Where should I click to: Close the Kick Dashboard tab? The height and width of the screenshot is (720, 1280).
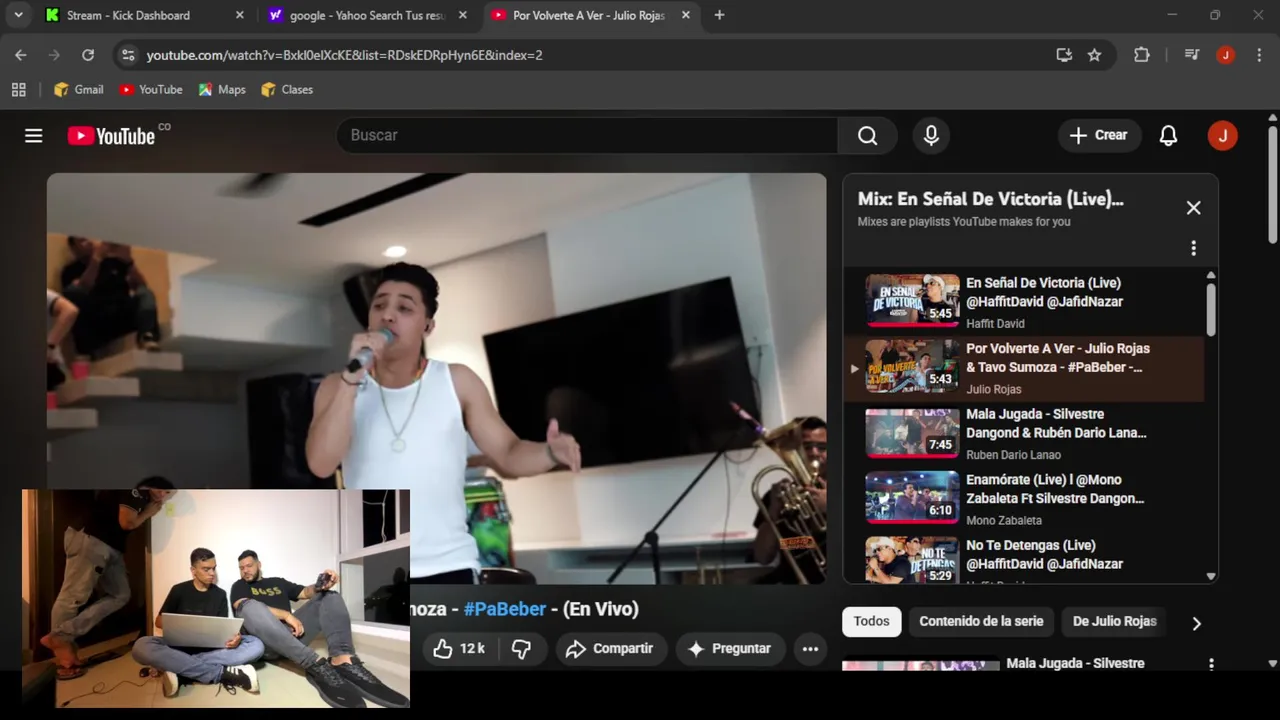[239, 15]
